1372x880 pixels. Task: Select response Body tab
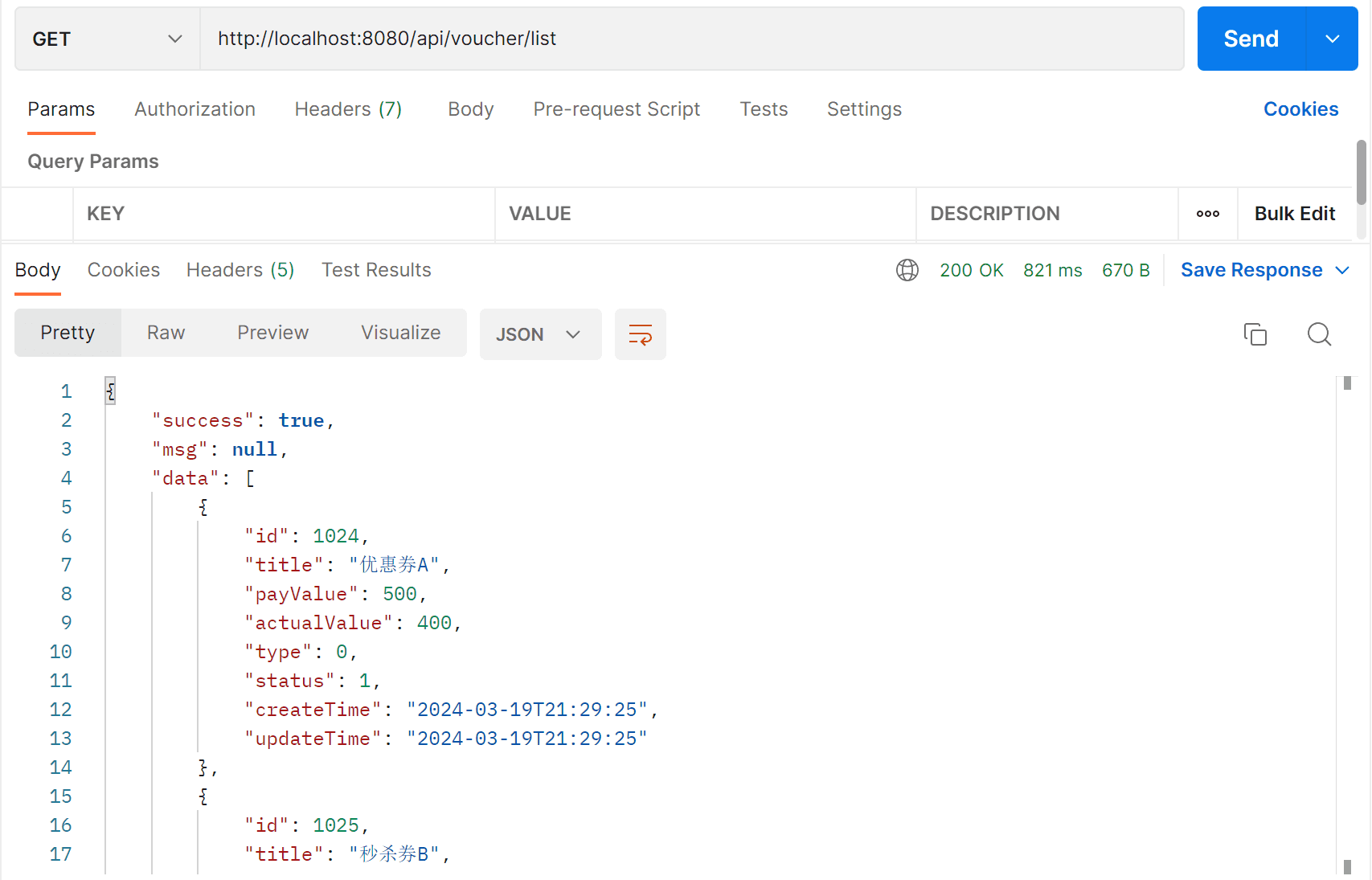pyautogui.click(x=38, y=270)
